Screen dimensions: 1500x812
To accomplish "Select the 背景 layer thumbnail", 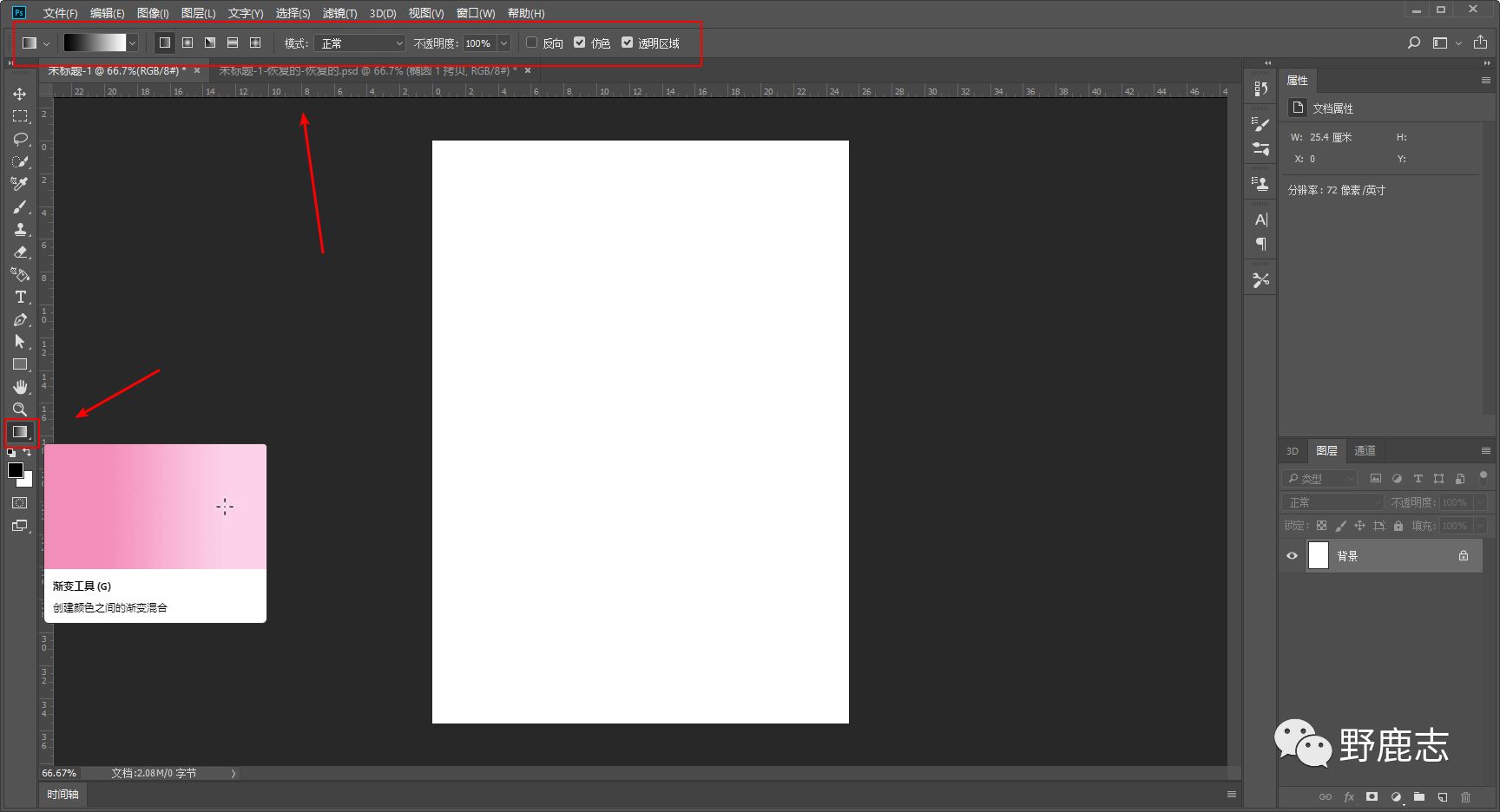I will [1318, 555].
